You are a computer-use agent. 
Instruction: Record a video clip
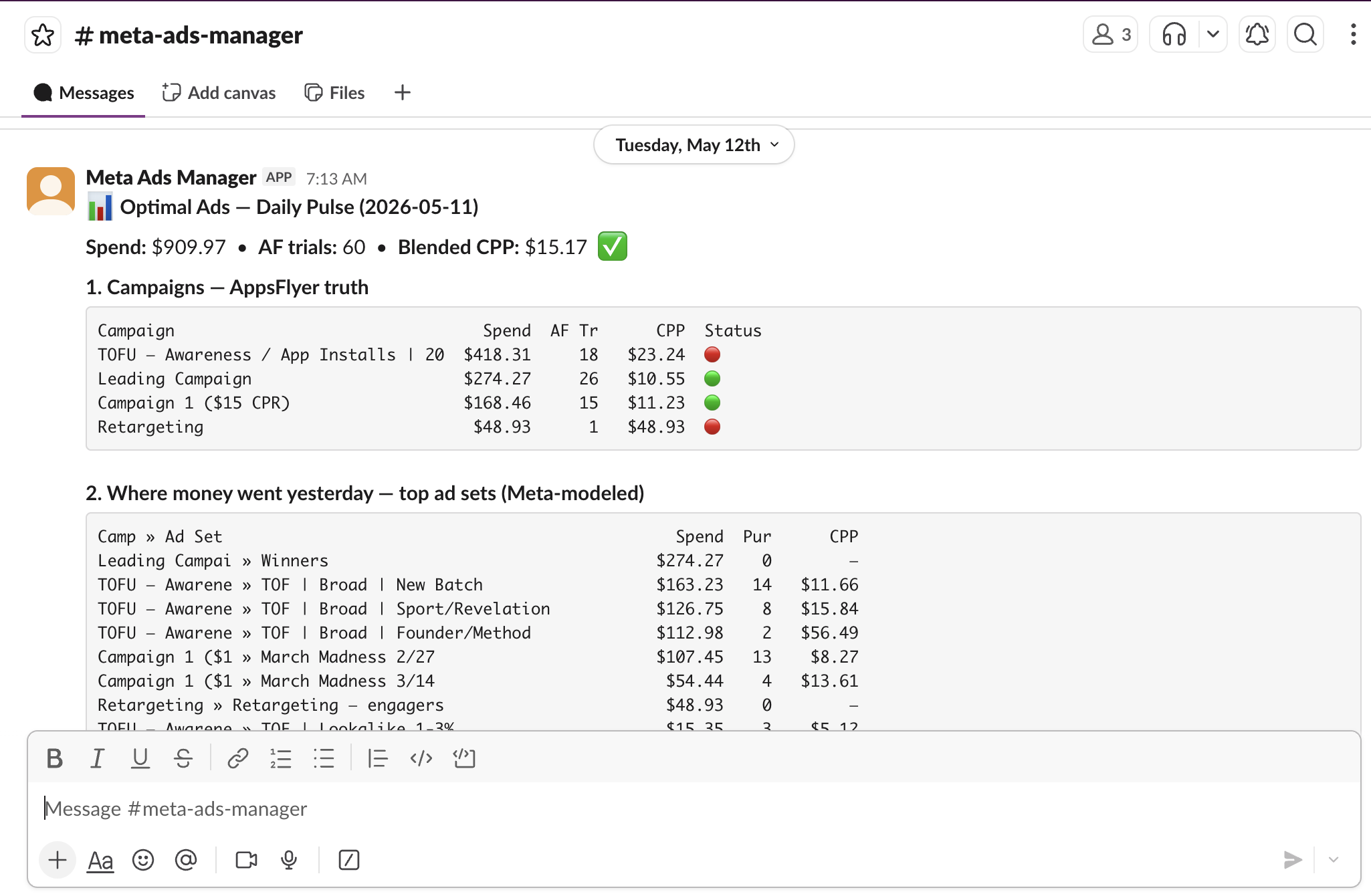point(246,860)
